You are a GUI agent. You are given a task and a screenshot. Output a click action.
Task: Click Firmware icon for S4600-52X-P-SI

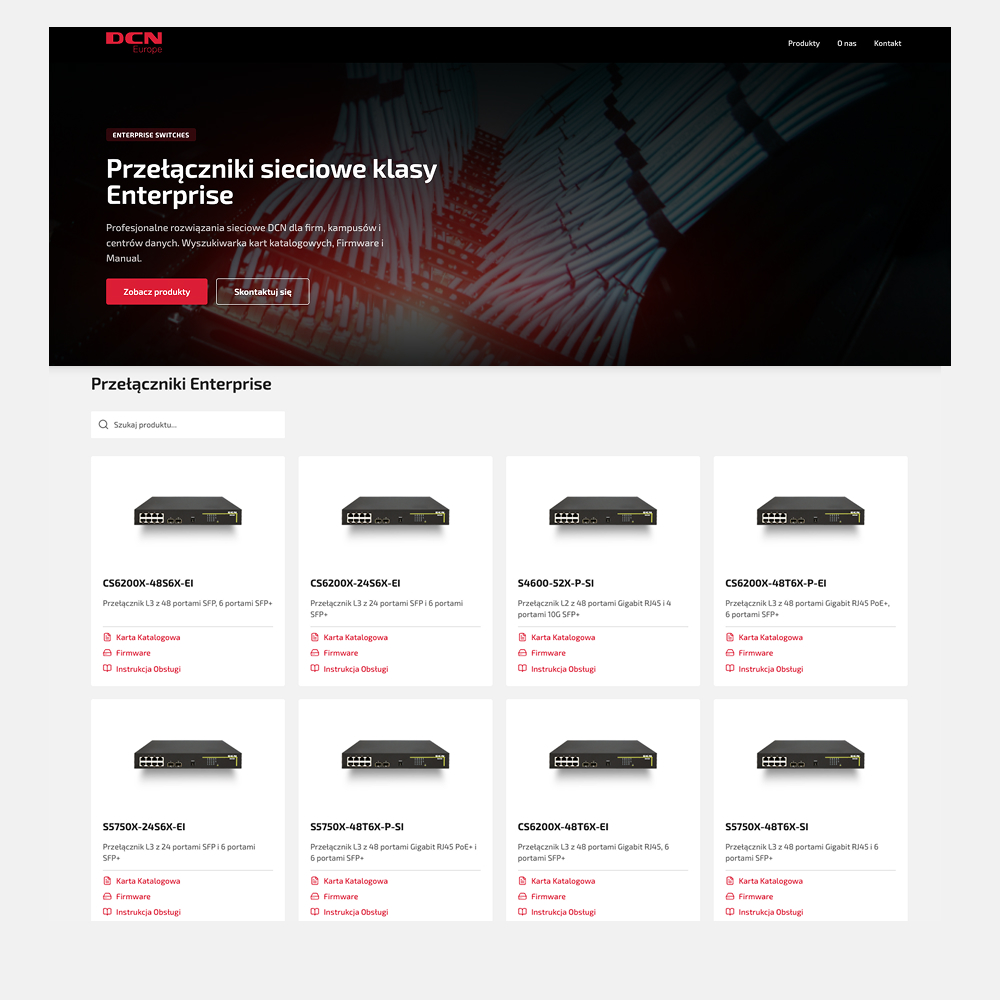tap(522, 653)
